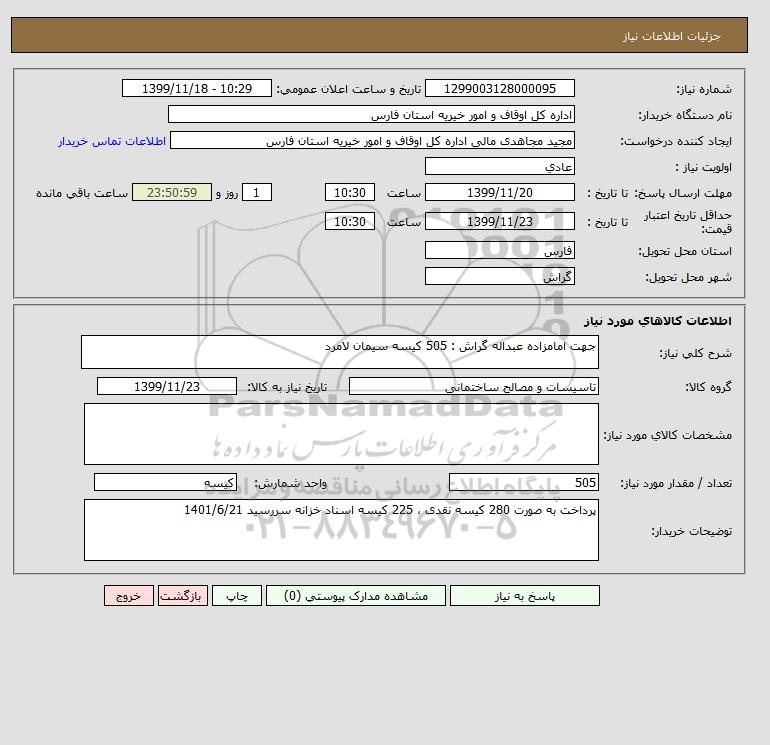Click the گروه کالا field تاسیسات و مصالح ساختمانی
This screenshot has height=745, width=770.
click(x=473, y=386)
